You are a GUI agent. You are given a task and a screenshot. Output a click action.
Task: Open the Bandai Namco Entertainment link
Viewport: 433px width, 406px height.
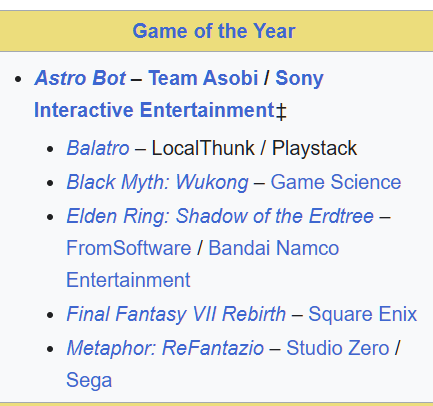[273, 248]
